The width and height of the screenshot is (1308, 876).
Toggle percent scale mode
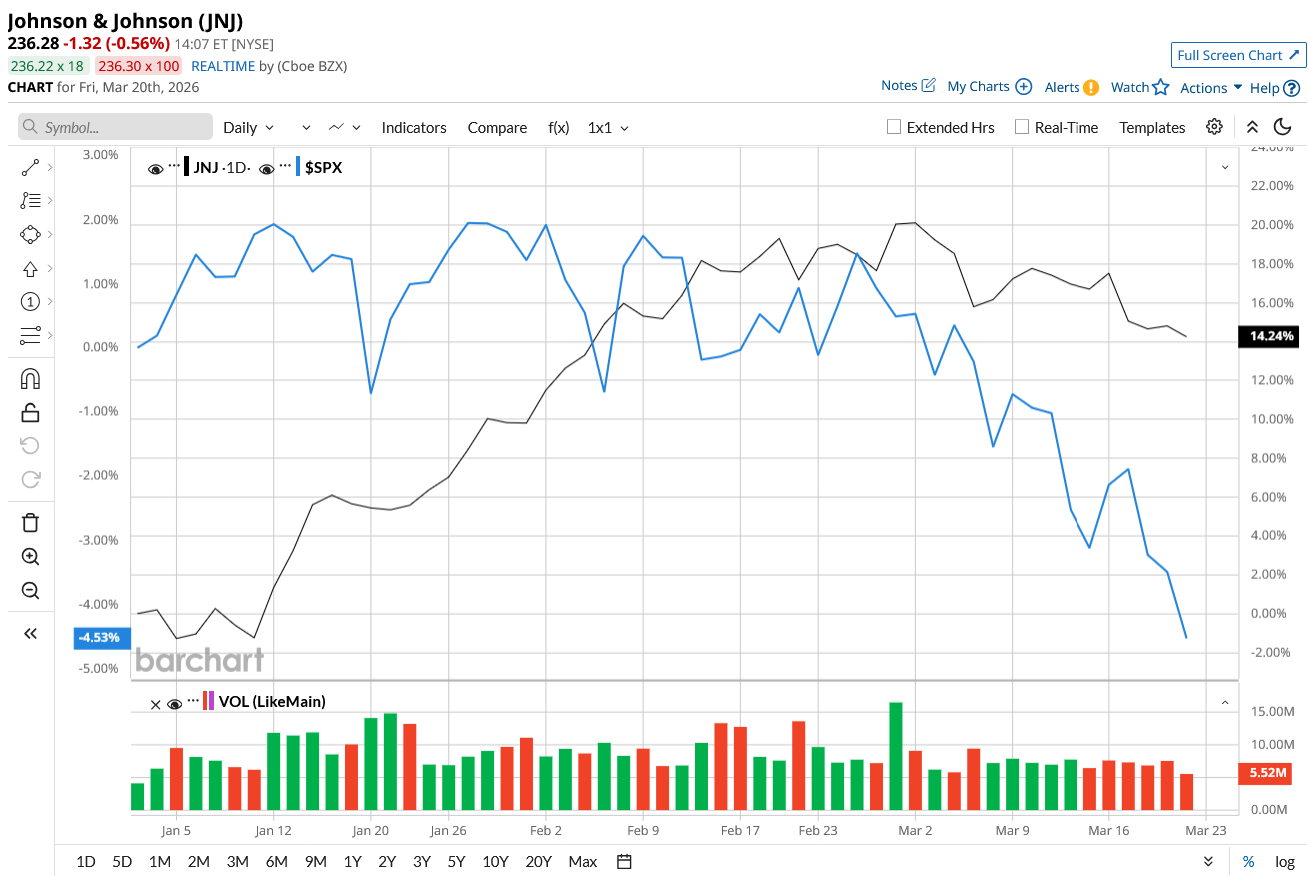click(1249, 862)
